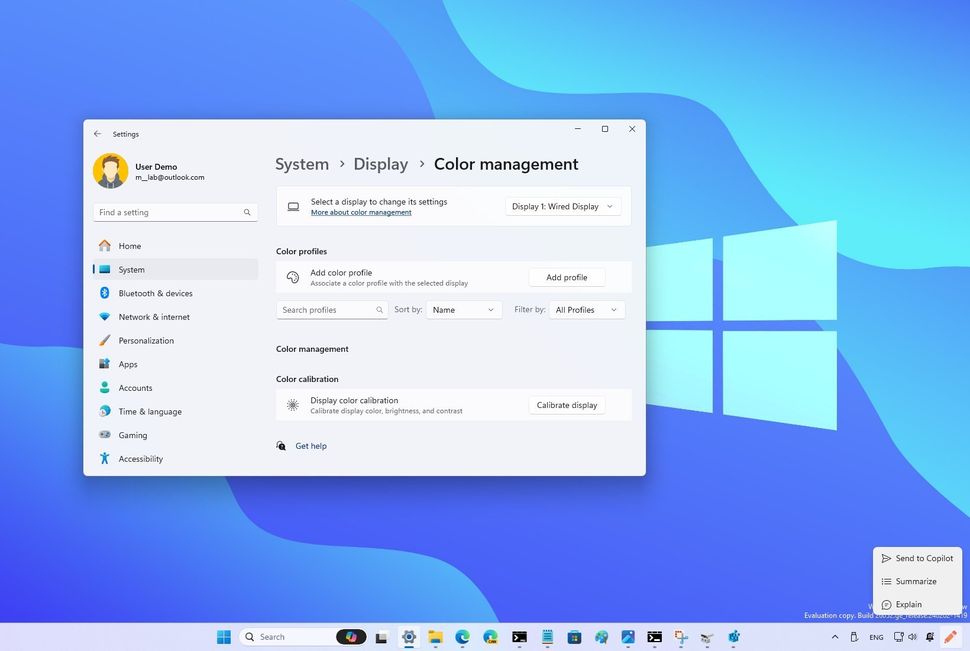
Task: Click the Add profile button
Action: pyautogui.click(x=567, y=277)
